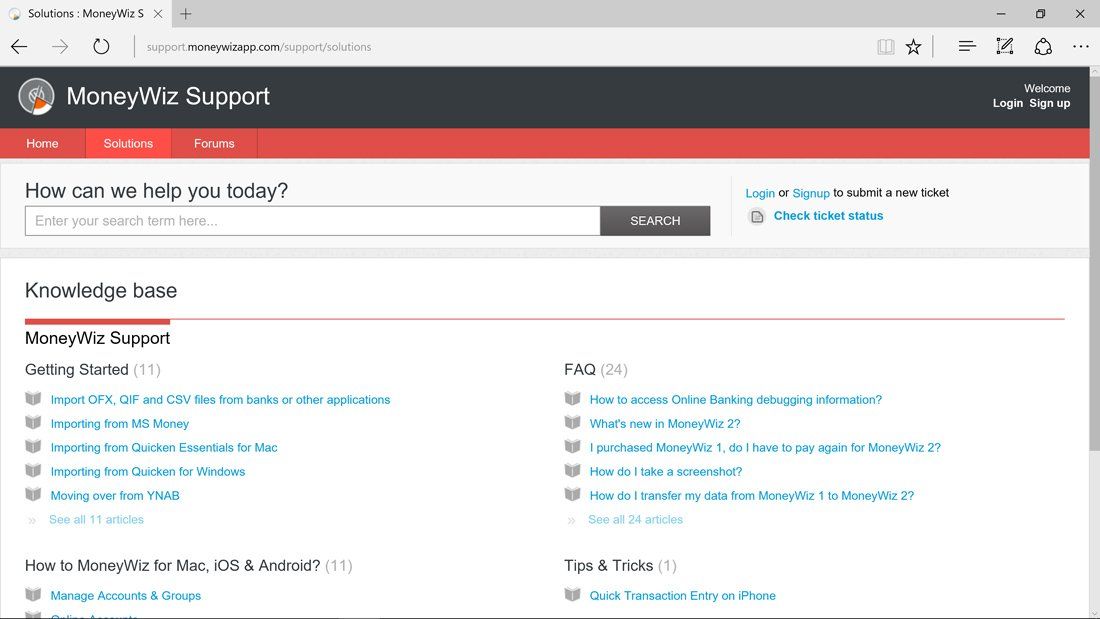Click the MoneyWiz logo in the header

tap(36, 95)
